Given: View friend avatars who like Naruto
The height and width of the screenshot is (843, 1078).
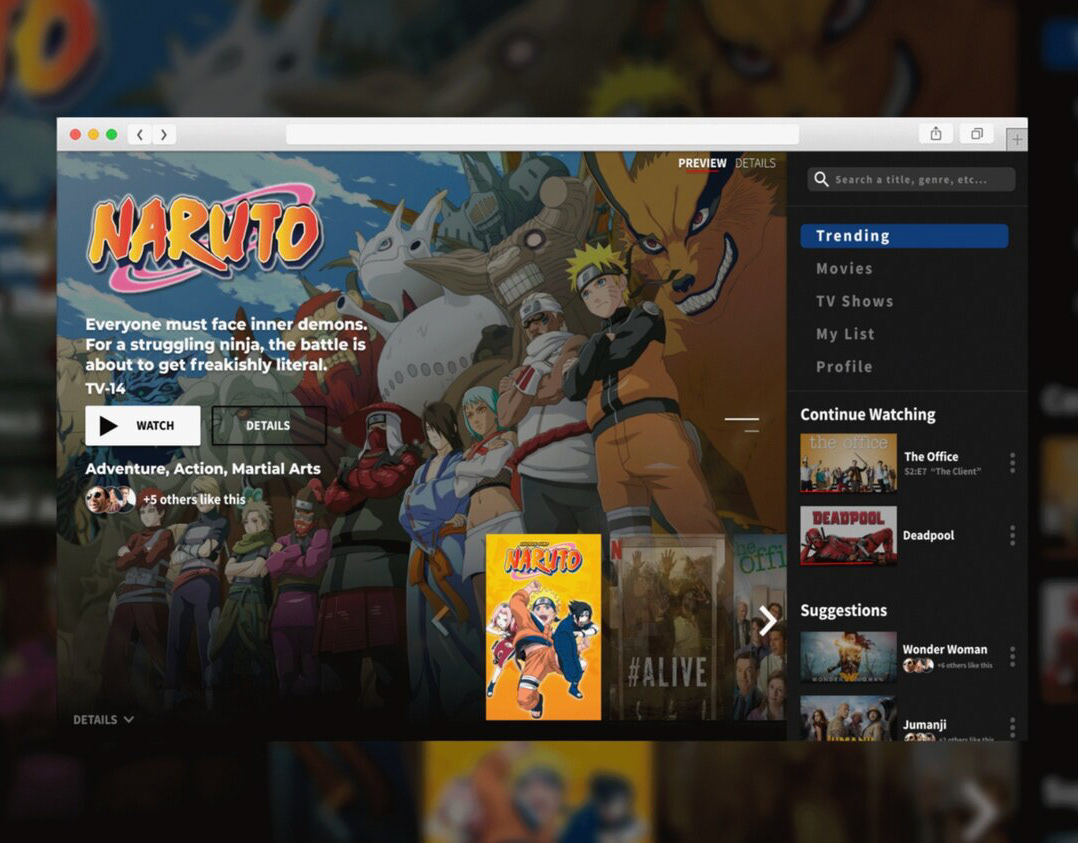Looking at the screenshot, I should (x=110, y=499).
